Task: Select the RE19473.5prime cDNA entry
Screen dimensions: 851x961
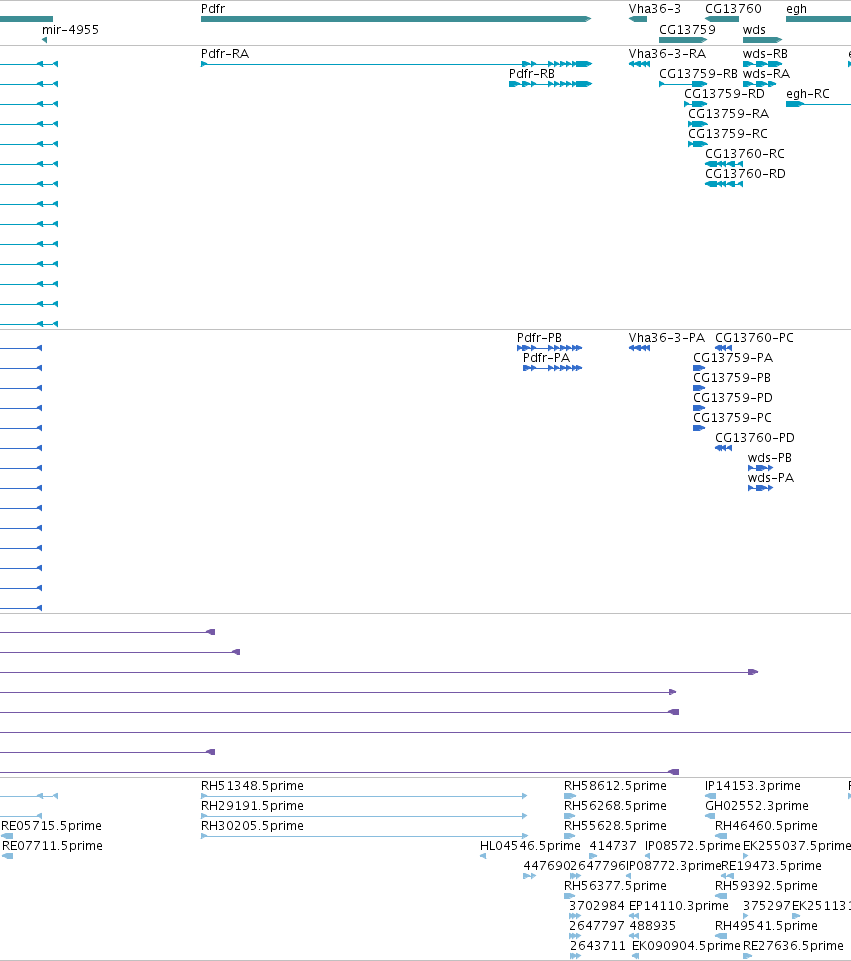Action: click(771, 866)
